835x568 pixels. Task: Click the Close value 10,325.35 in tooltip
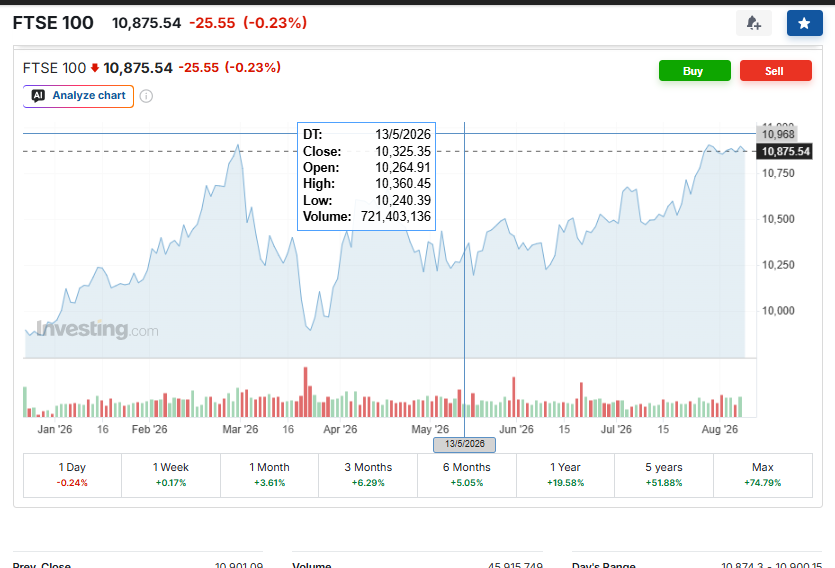(403, 151)
